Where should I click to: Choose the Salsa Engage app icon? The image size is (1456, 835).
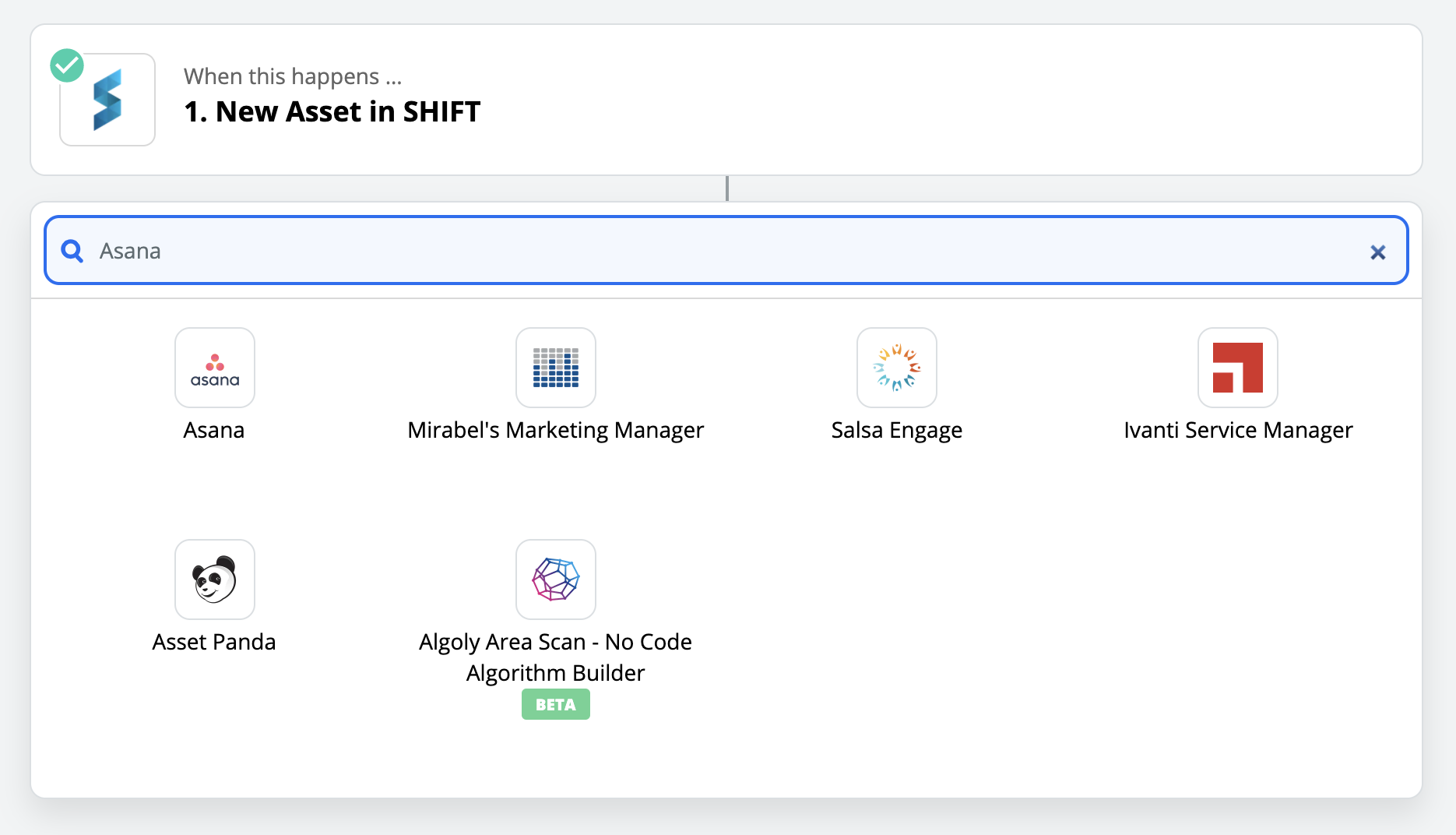point(897,368)
